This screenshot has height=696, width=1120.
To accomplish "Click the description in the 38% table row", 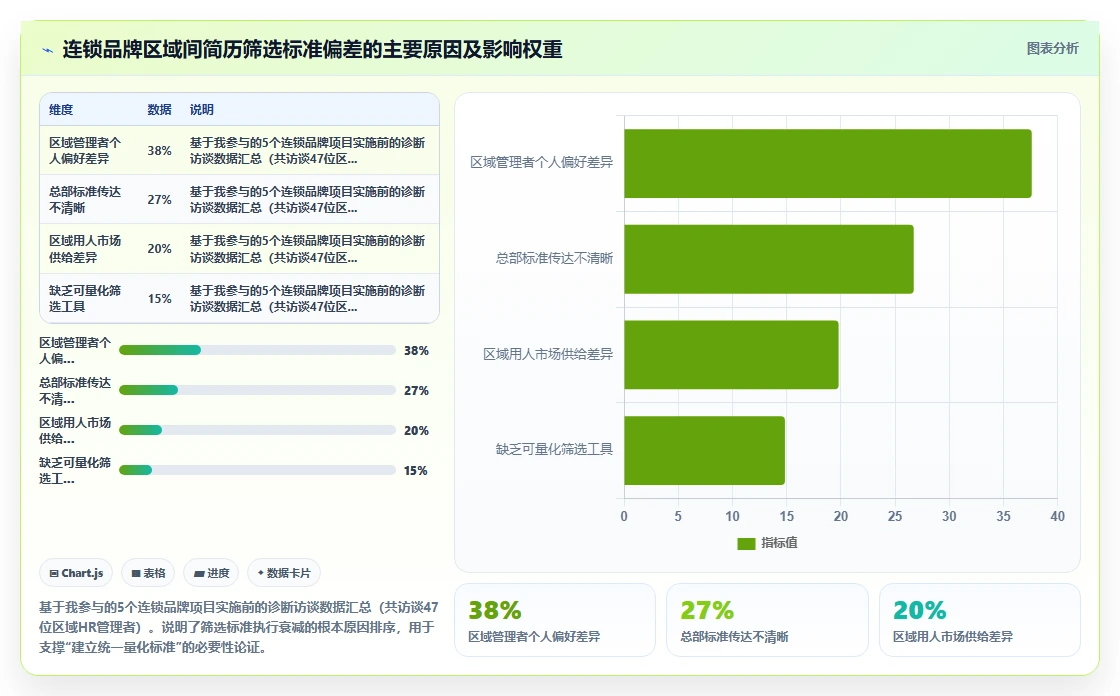I will point(307,151).
